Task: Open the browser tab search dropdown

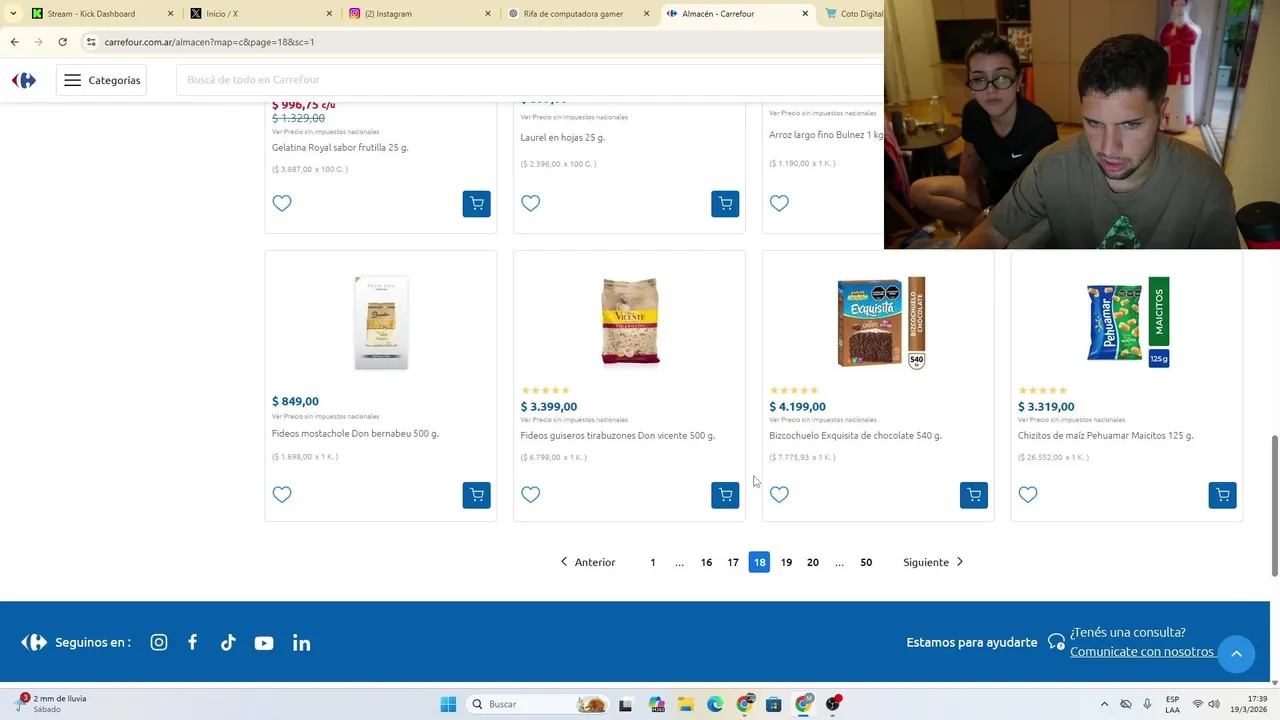Action: click(13, 14)
